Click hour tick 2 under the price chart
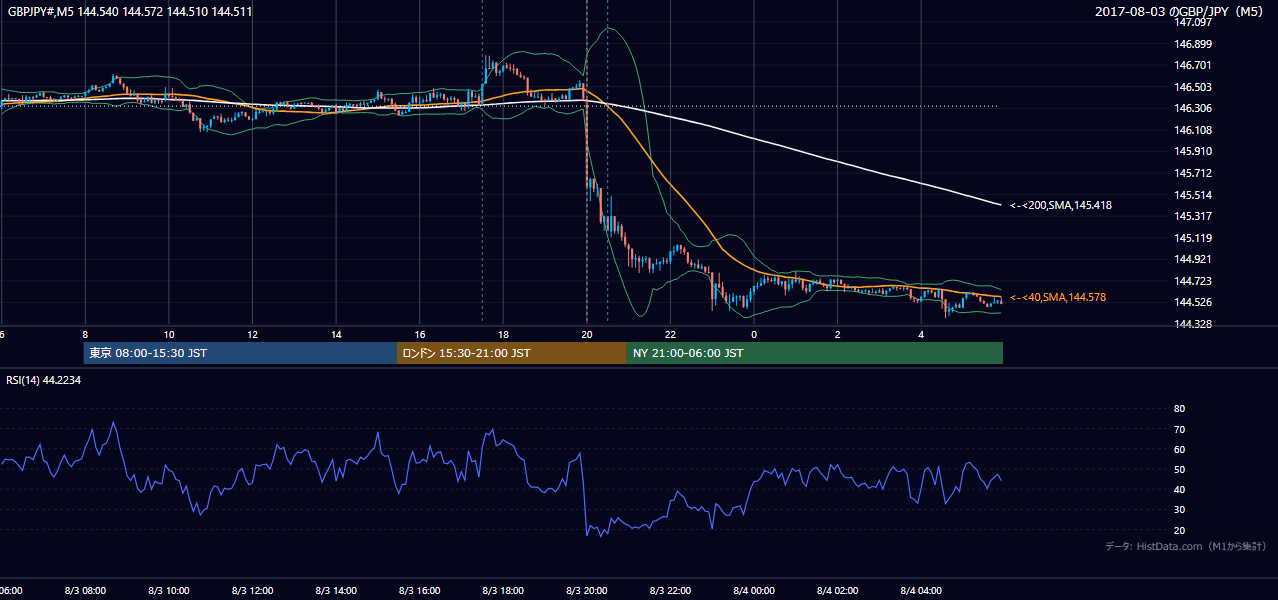Viewport: 1278px width, 600px height. pyautogui.click(x=837, y=334)
